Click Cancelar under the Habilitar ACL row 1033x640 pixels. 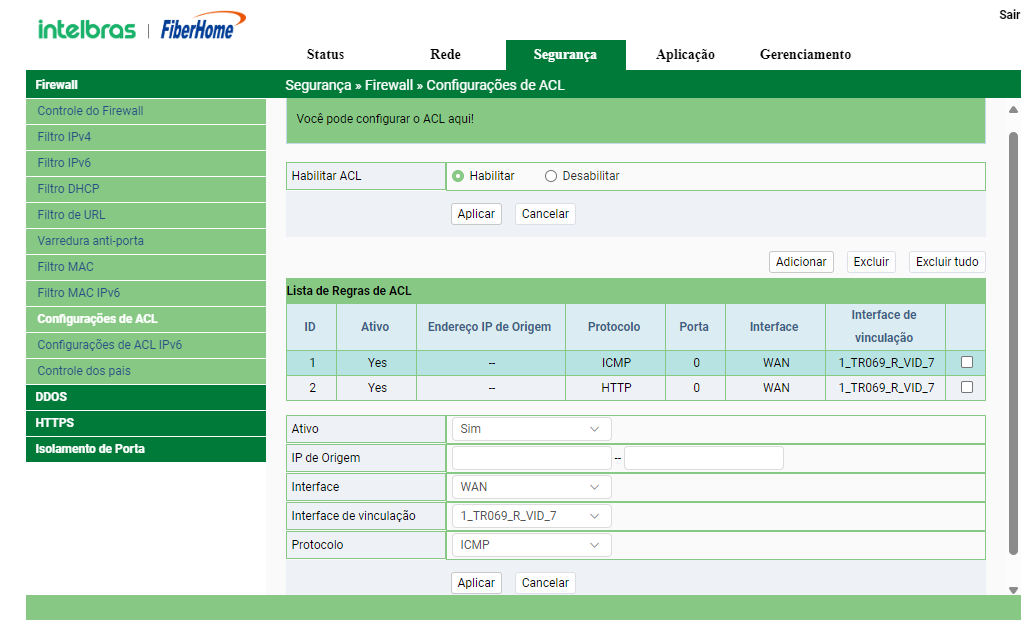point(545,214)
